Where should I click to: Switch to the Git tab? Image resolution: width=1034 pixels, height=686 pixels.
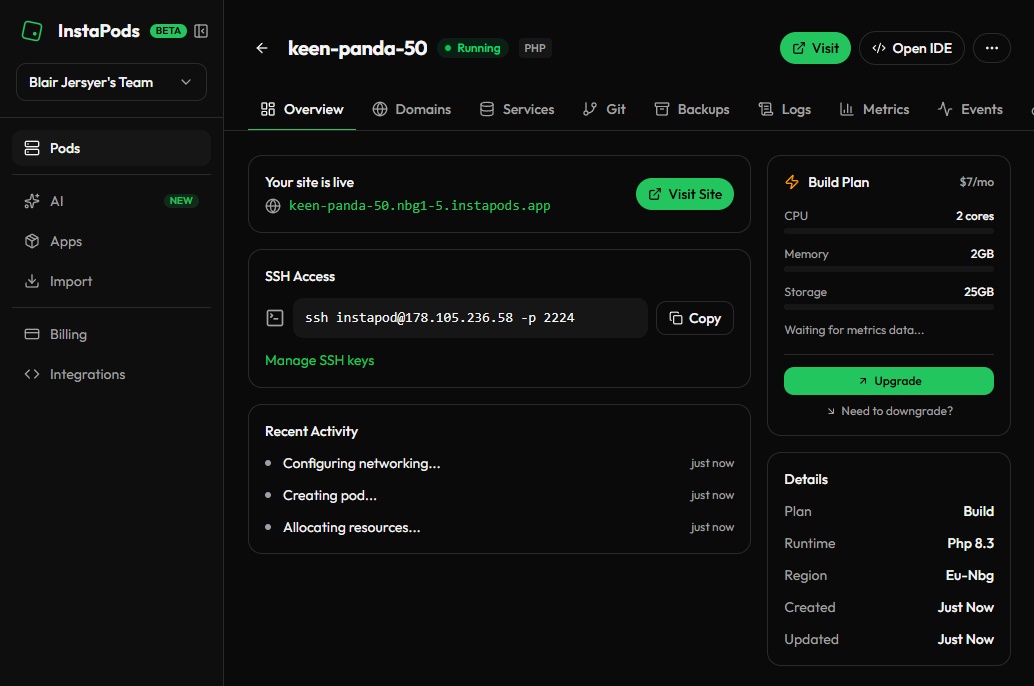click(604, 109)
